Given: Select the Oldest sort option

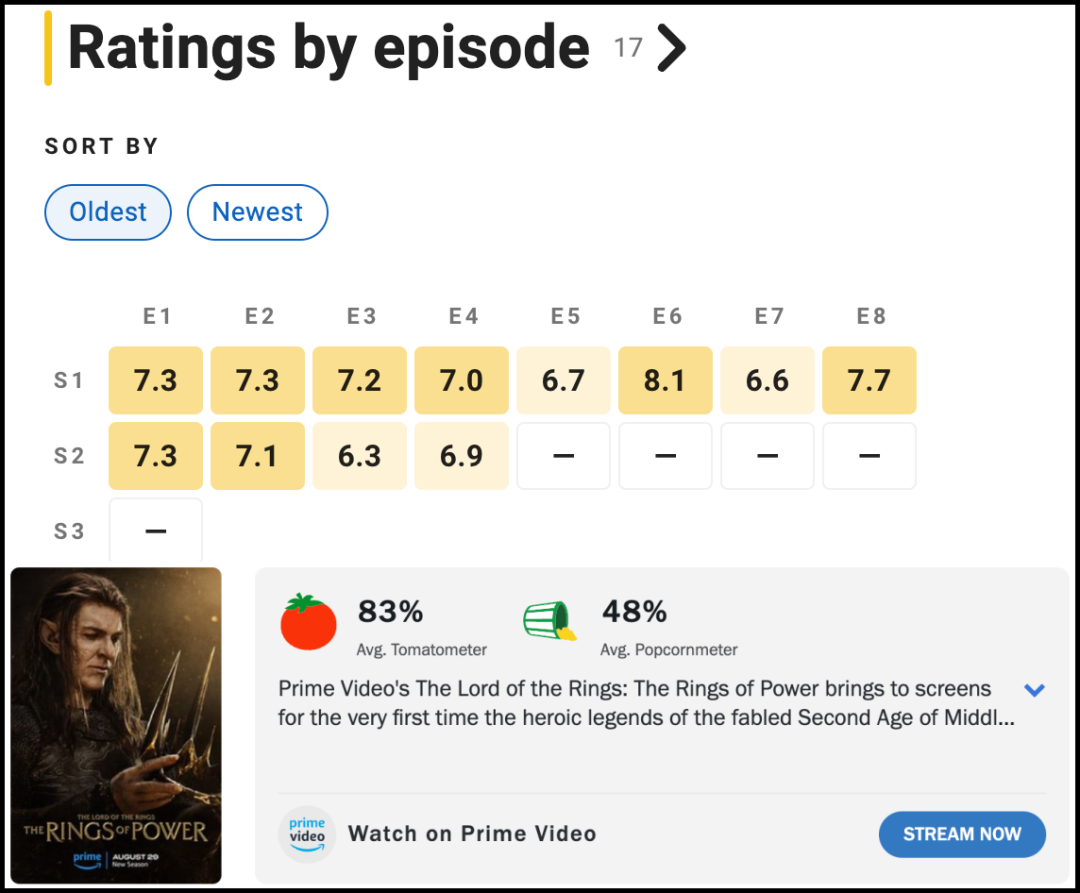Looking at the screenshot, I should 108,212.
